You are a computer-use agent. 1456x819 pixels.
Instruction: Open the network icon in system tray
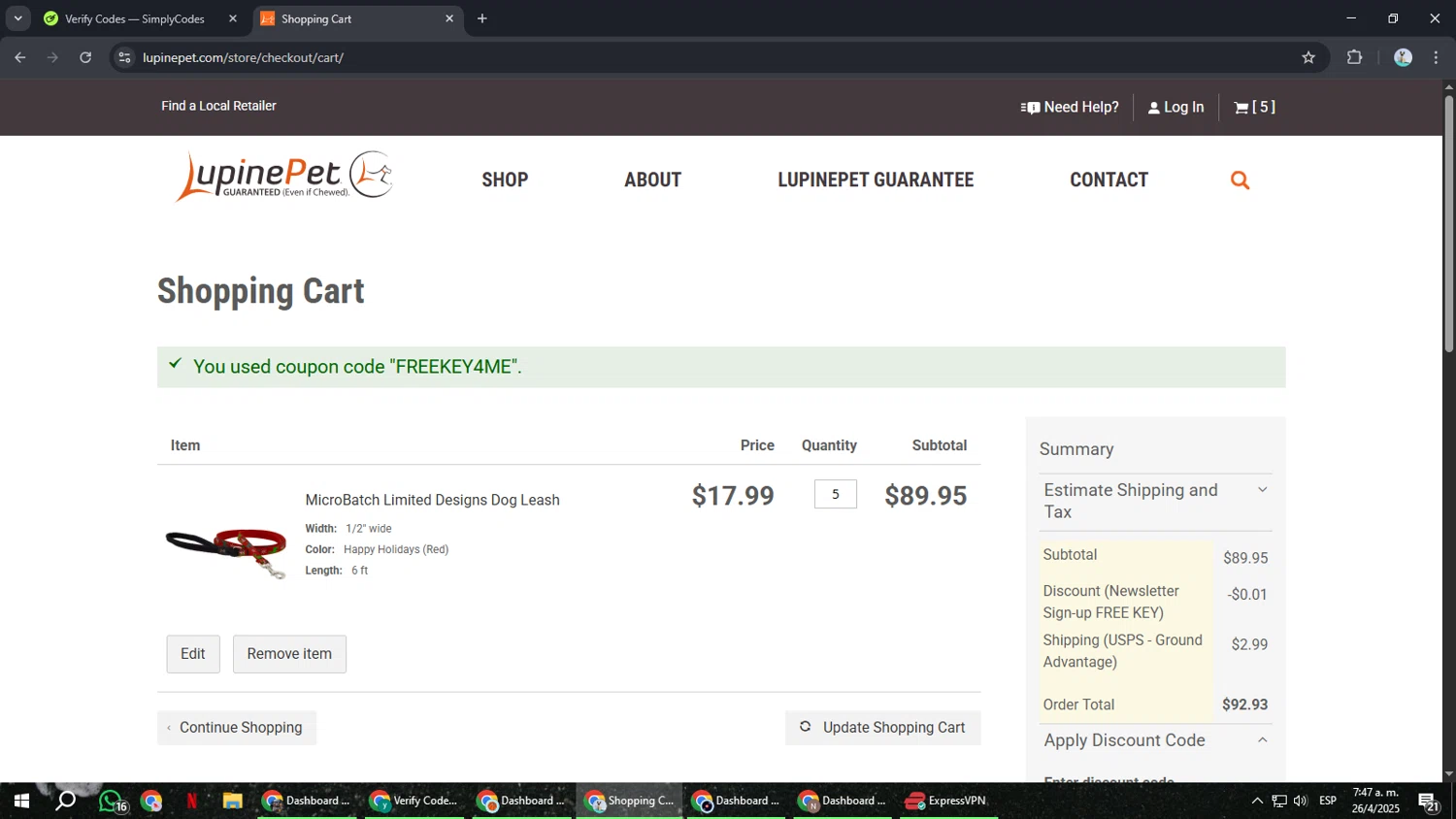(1279, 801)
